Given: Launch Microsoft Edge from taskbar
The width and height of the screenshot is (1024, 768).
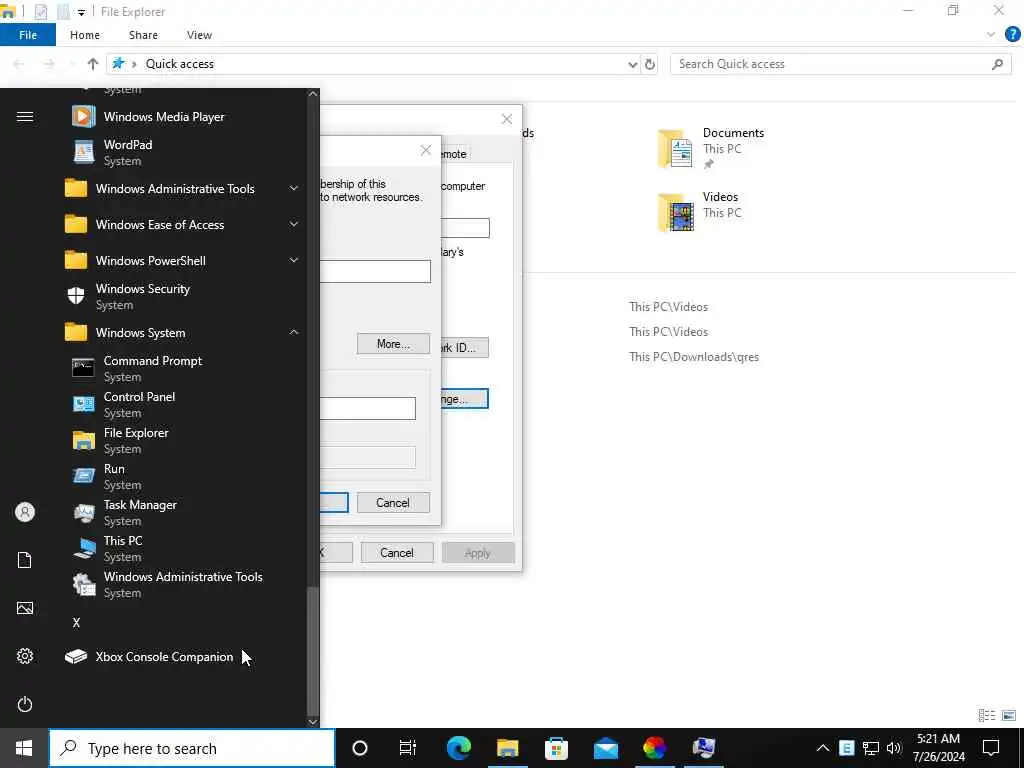Looking at the screenshot, I should click(x=458, y=748).
